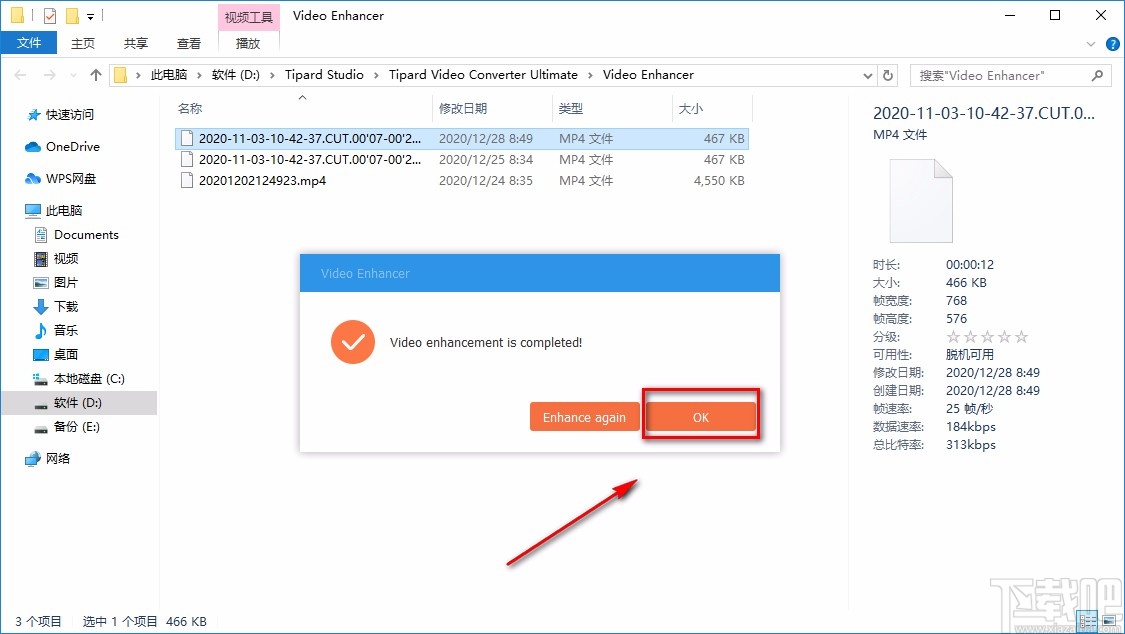Collapse the ribbon with the chevron

pyautogui.click(x=1090, y=43)
